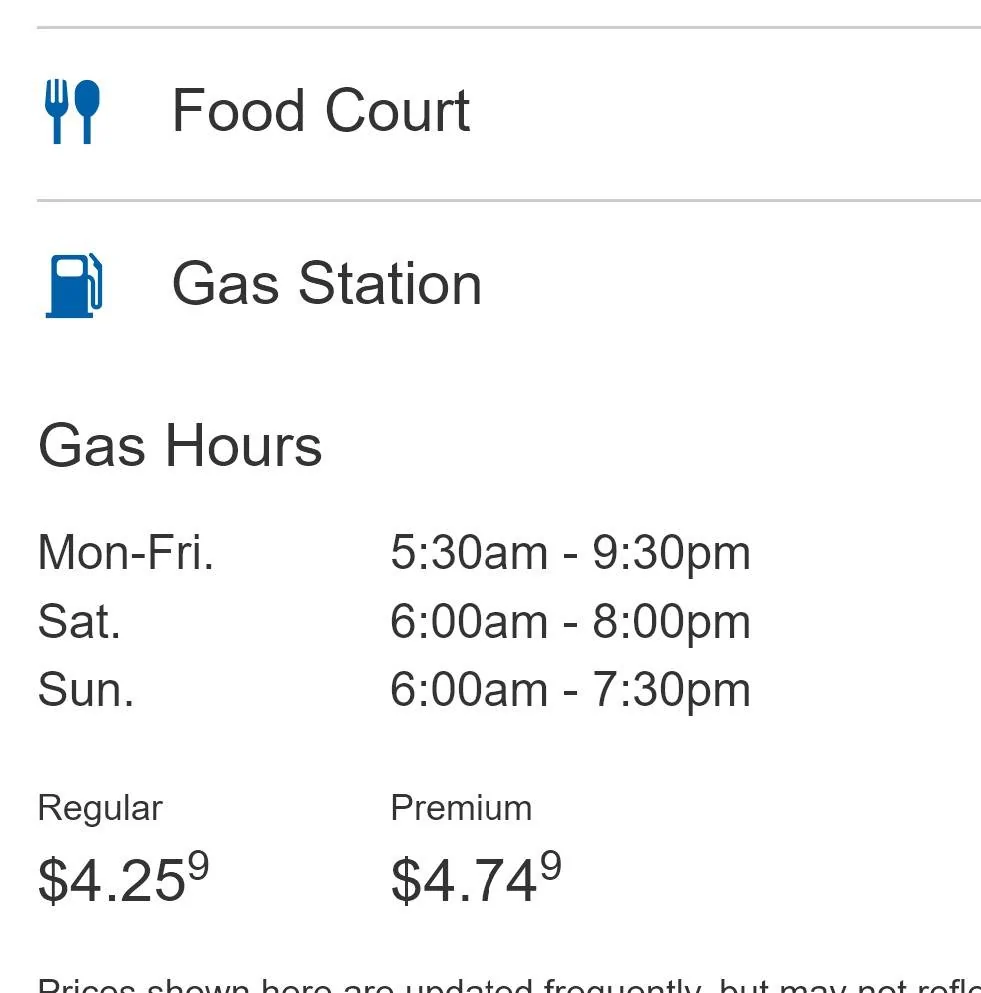
Task: Click the Gas Station pump icon
Action: coord(73,285)
